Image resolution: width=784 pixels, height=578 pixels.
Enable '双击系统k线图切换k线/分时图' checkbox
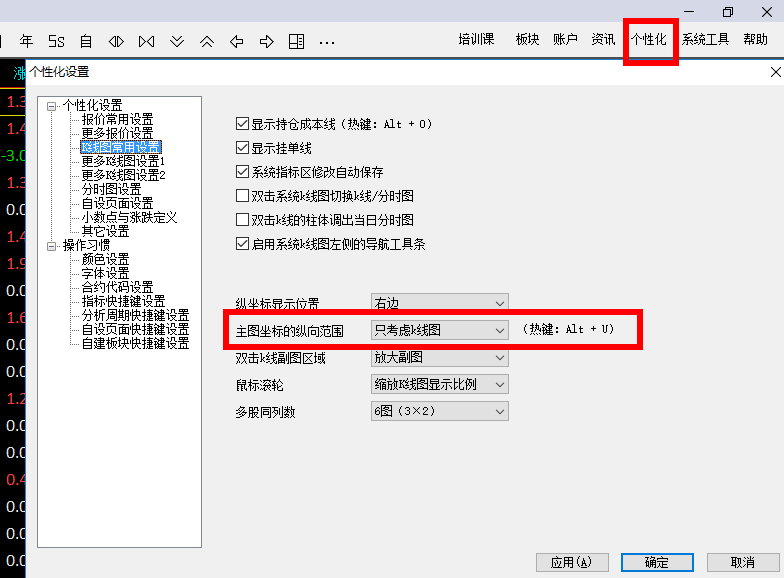coord(242,196)
